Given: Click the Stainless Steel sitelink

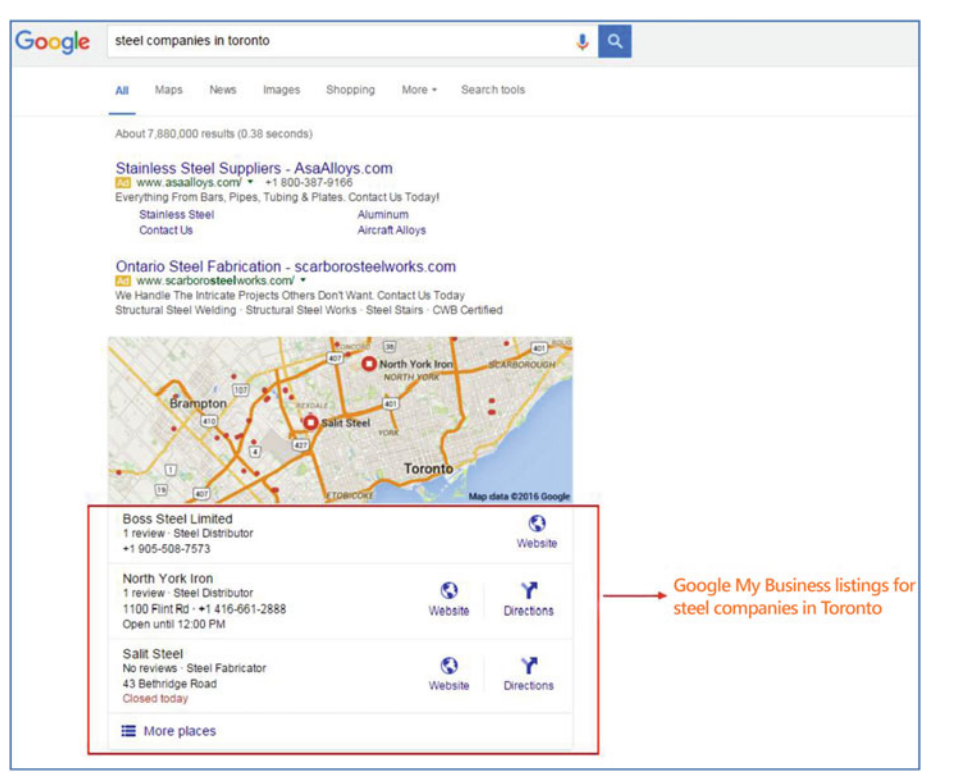Looking at the screenshot, I should click(x=177, y=215).
